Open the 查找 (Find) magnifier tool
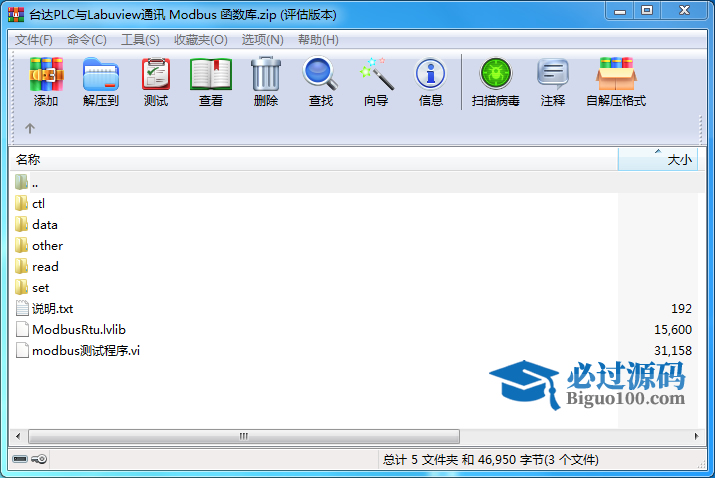 tap(321, 73)
